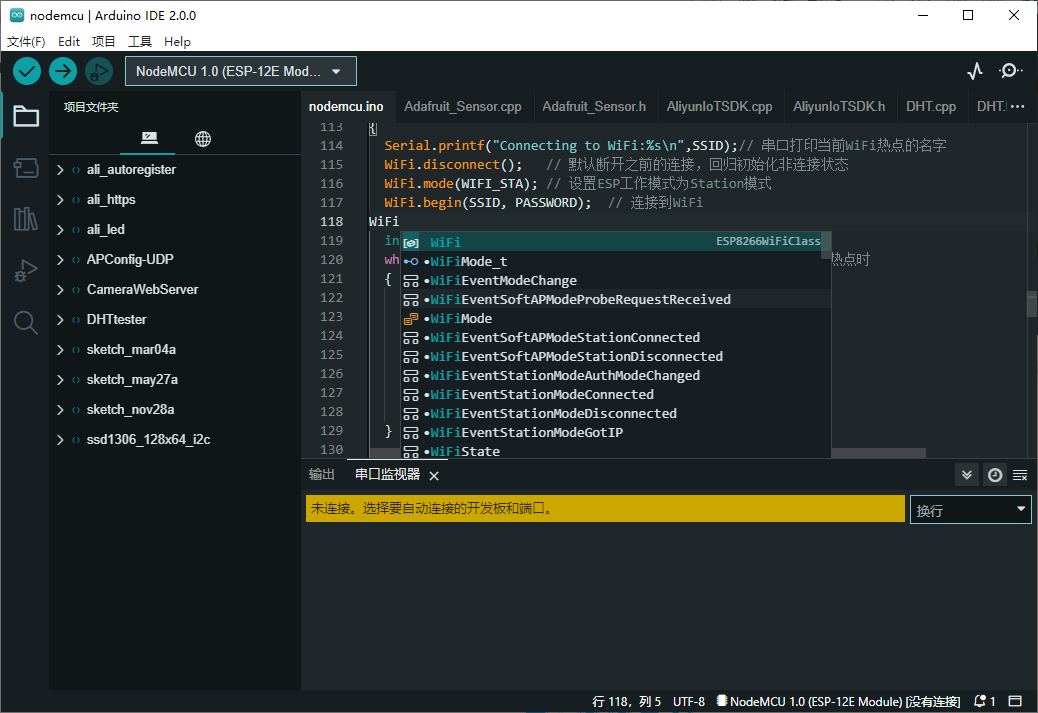Click UTF-8 encoding in status bar
1038x713 pixels.
[x=688, y=701]
